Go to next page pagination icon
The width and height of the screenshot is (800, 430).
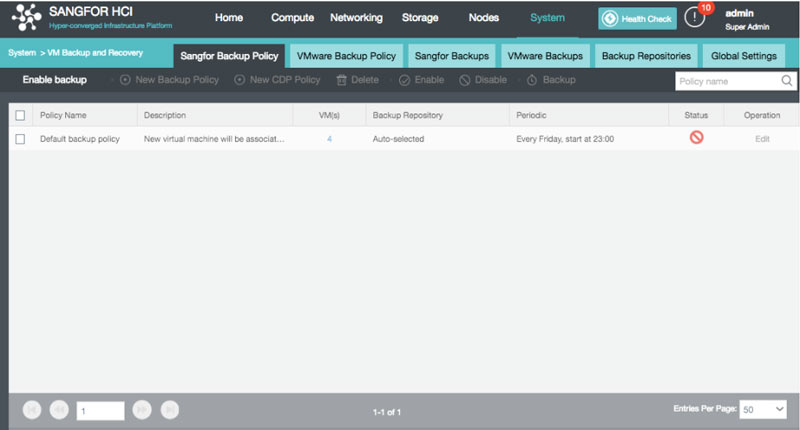tap(142, 410)
